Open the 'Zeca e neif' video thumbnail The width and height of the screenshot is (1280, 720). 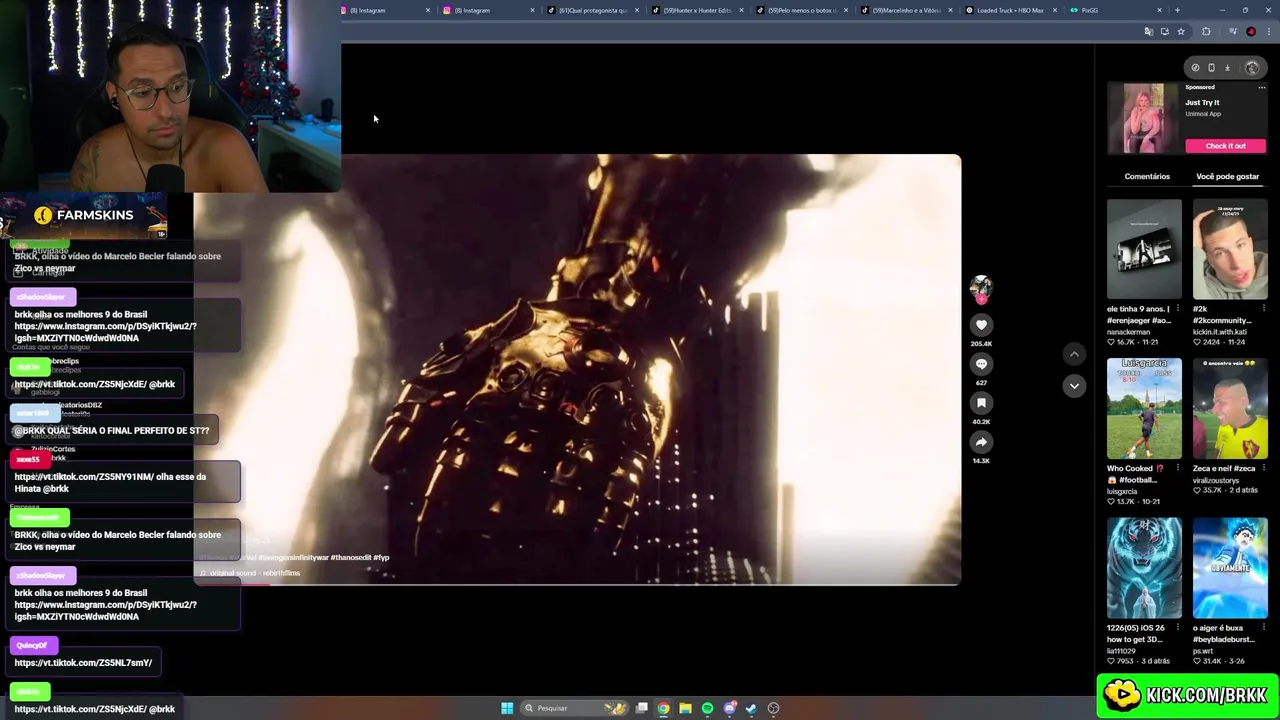coord(1230,408)
